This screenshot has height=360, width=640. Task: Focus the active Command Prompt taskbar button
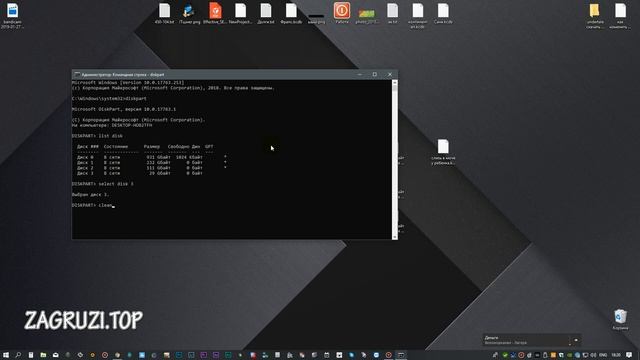pos(401,355)
